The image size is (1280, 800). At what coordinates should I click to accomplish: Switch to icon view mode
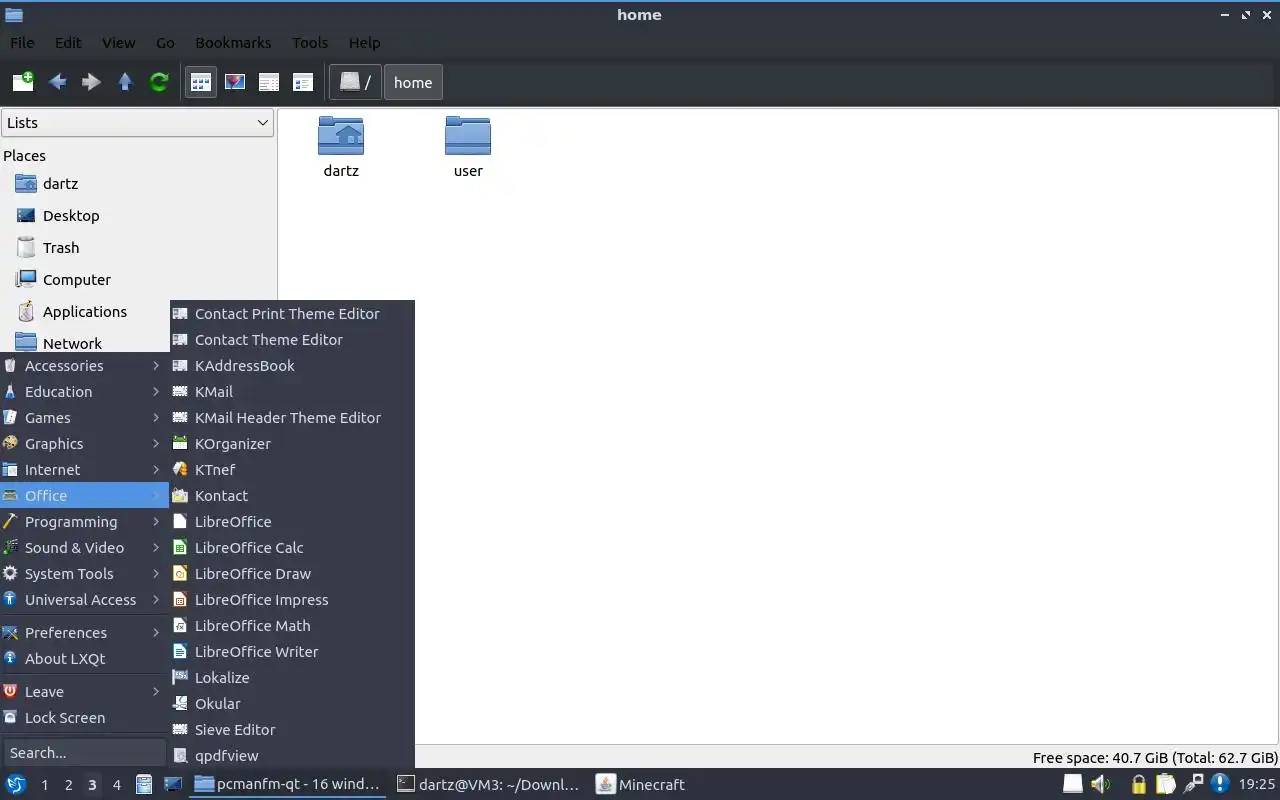pyautogui.click(x=201, y=82)
